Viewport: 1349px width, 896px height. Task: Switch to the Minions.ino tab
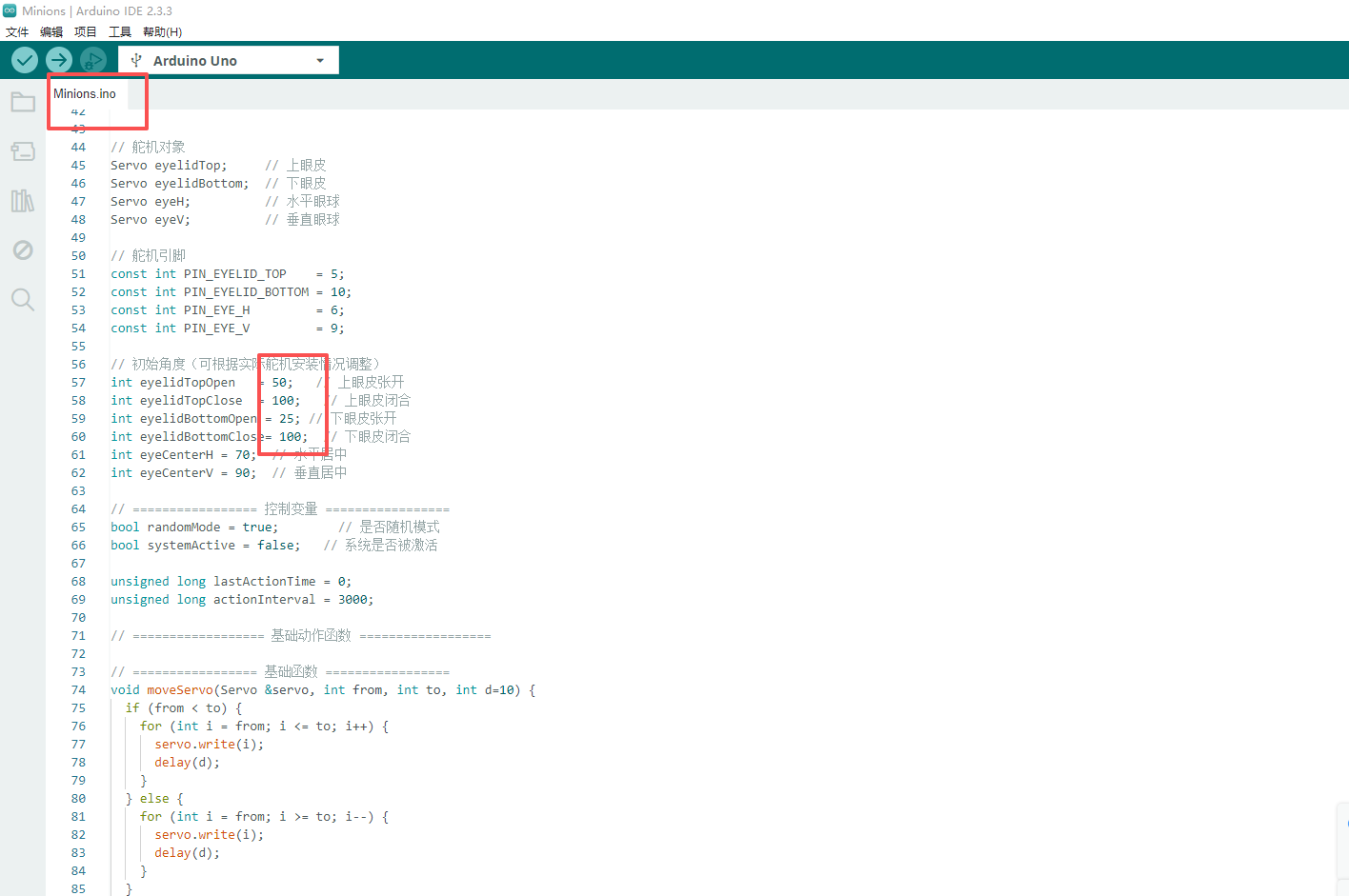click(x=85, y=93)
